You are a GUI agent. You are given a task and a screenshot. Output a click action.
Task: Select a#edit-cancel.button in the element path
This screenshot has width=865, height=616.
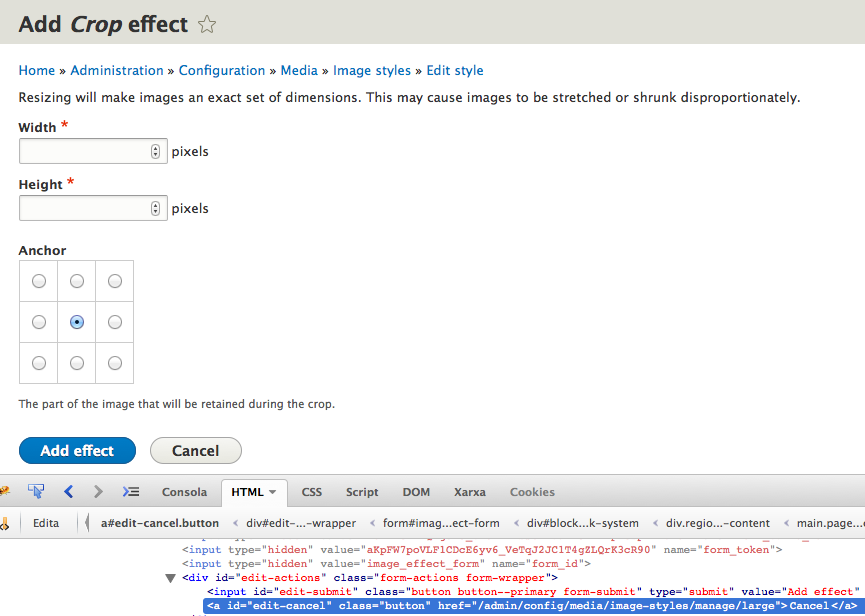tap(160, 523)
